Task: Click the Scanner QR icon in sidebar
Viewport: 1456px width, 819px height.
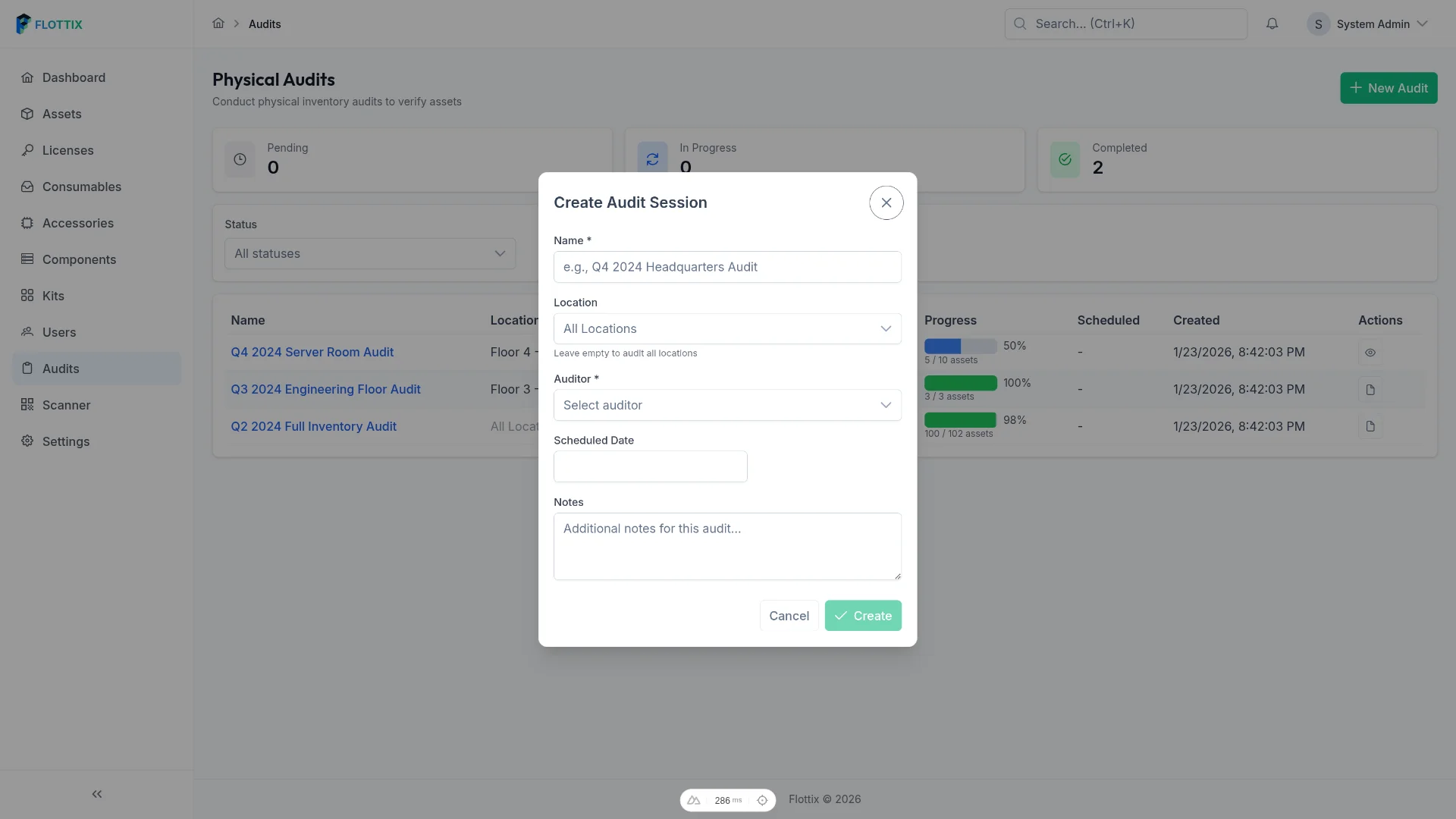Action: [x=27, y=405]
